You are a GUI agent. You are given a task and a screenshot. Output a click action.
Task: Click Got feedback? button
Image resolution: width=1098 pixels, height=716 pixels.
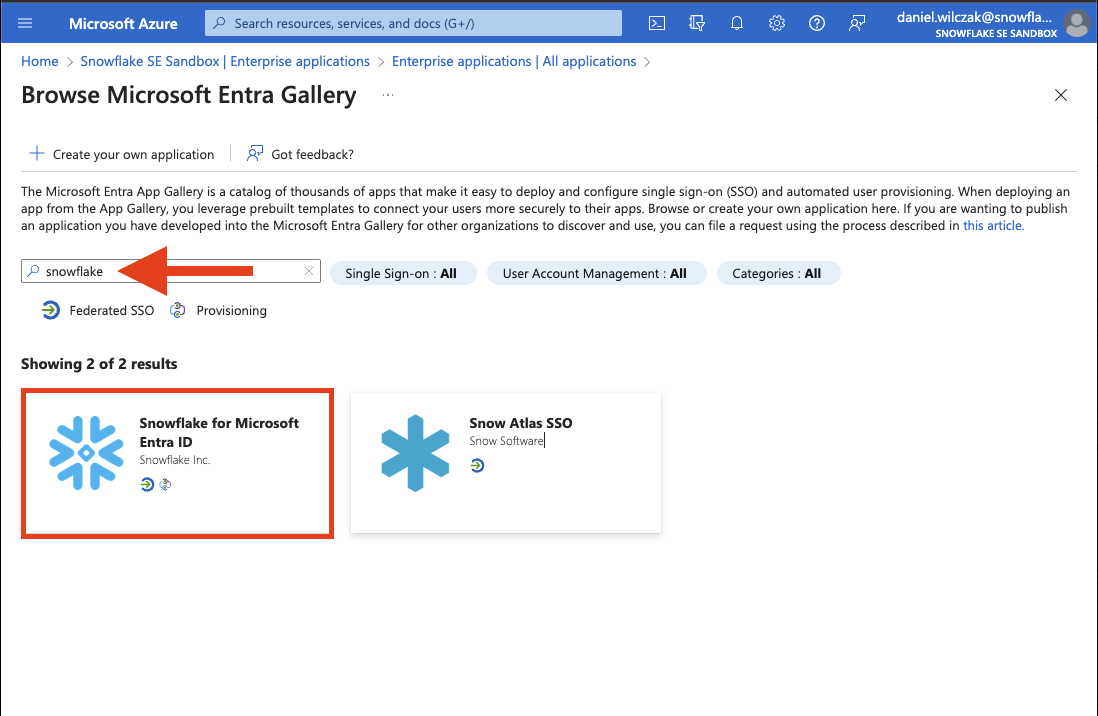[x=300, y=154]
